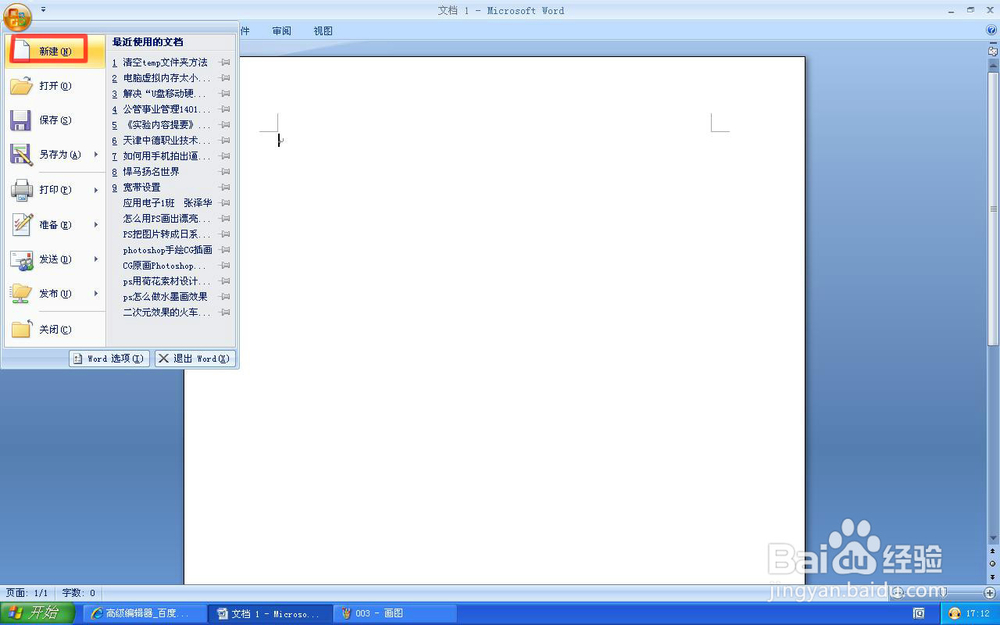Open recent document 二次元效果的火车
Image resolution: width=1000 pixels, height=625 pixels.
[165, 312]
